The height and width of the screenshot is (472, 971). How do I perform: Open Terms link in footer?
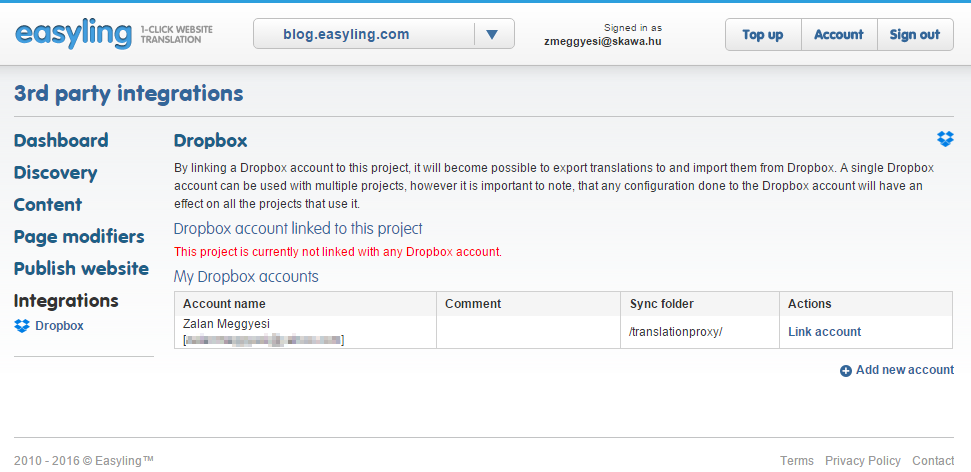pos(797,461)
